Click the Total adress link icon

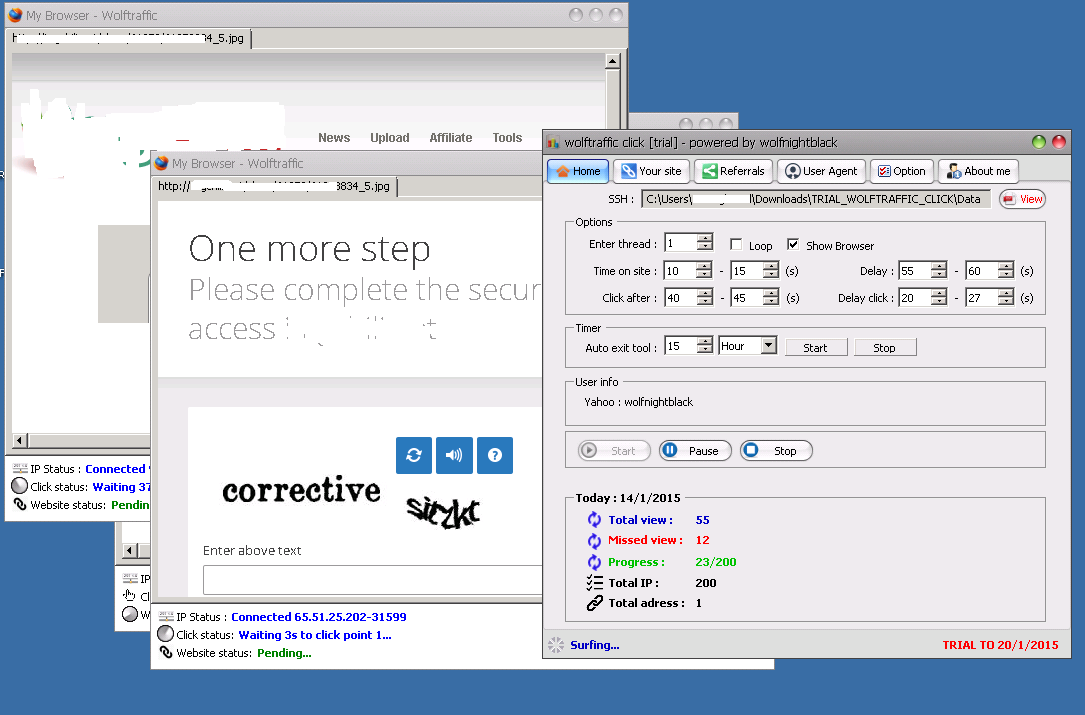[x=594, y=603]
